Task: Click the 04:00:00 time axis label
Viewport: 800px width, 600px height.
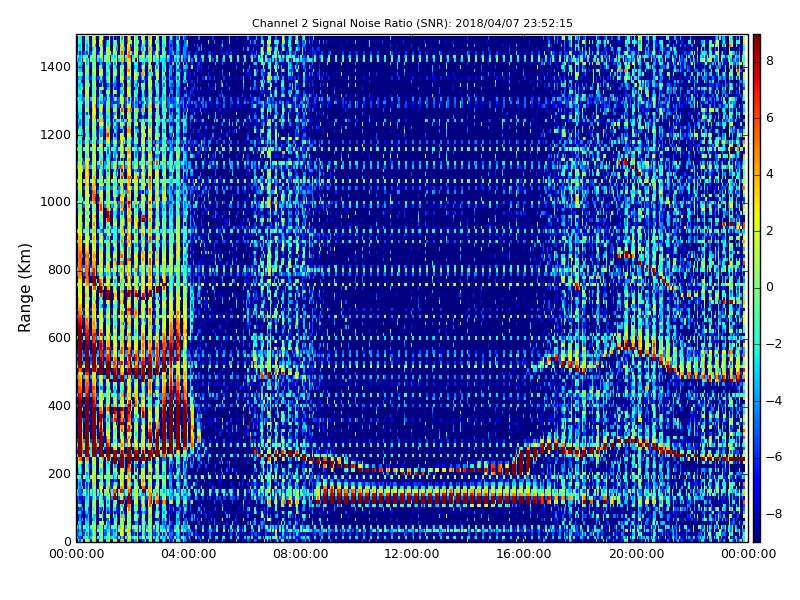Action: [189, 554]
